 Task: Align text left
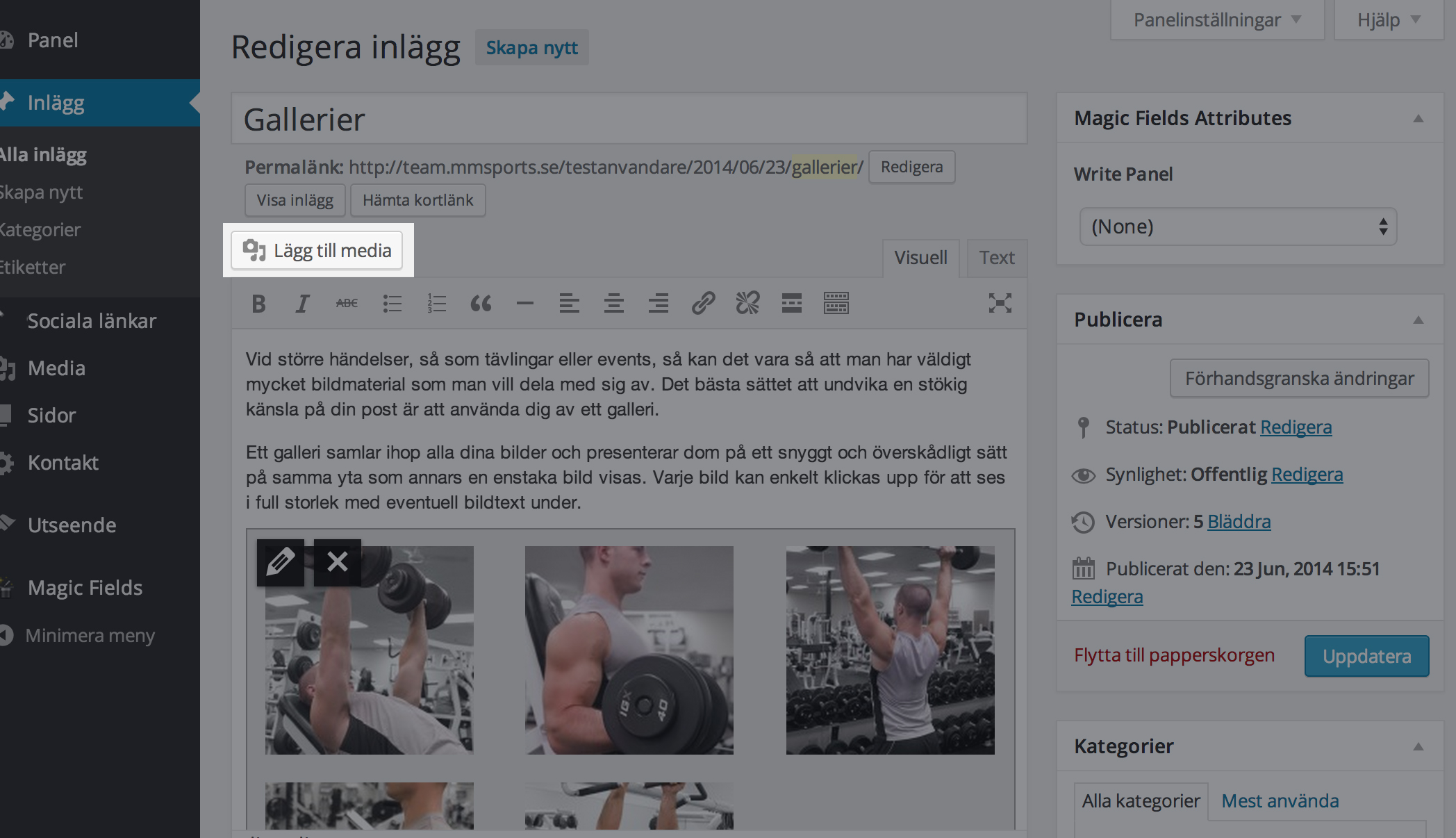(x=570, y=304)
